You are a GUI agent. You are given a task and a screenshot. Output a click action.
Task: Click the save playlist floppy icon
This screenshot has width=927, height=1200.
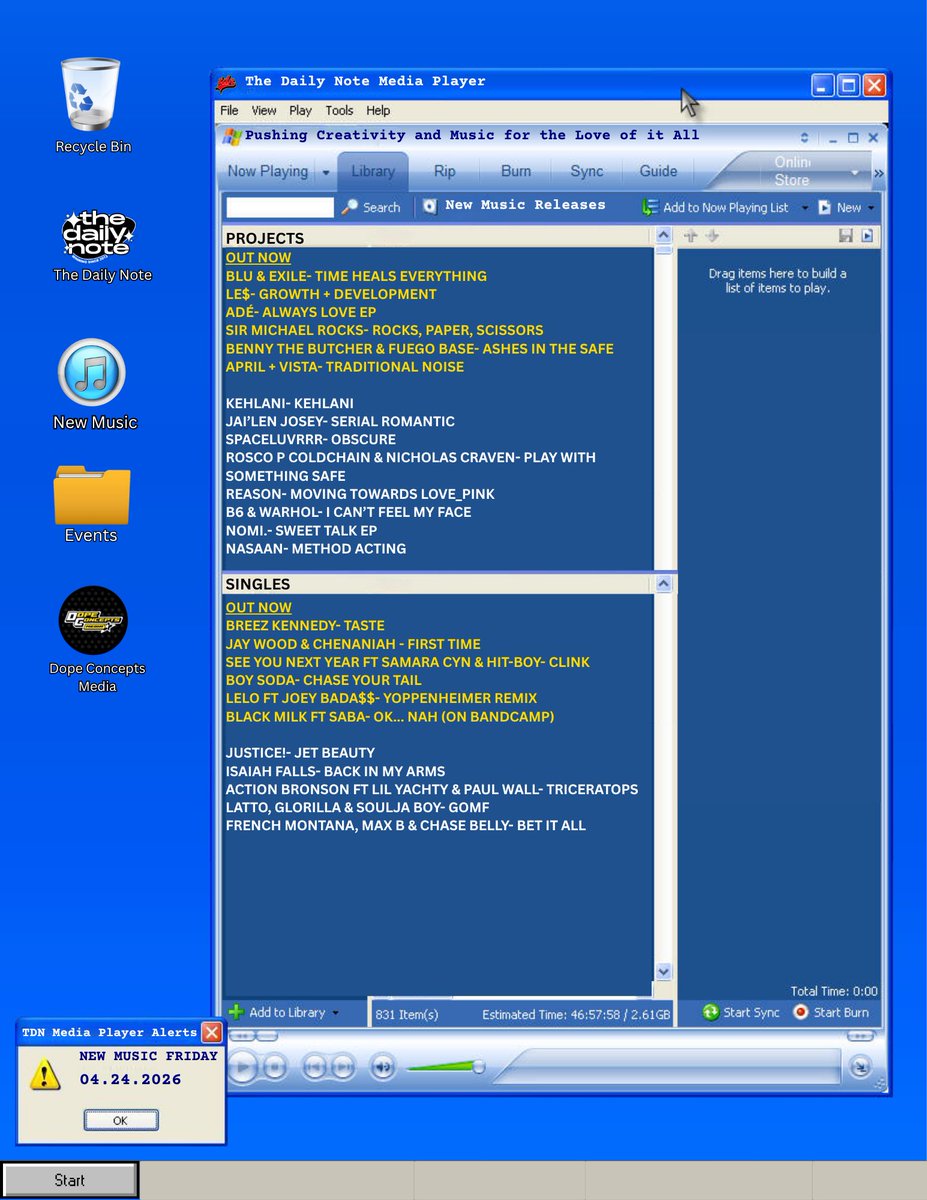[x=846, y=236]
